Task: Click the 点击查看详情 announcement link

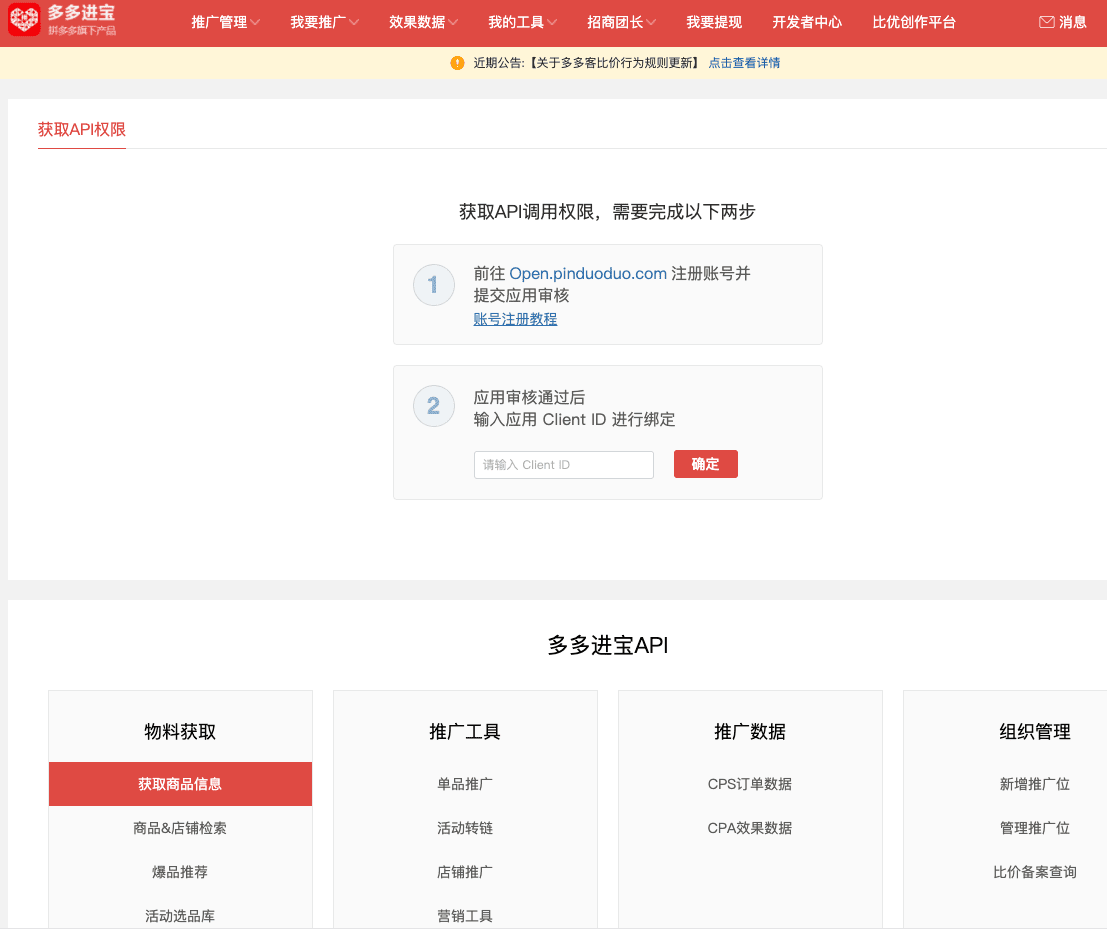Action: (744, 63)
